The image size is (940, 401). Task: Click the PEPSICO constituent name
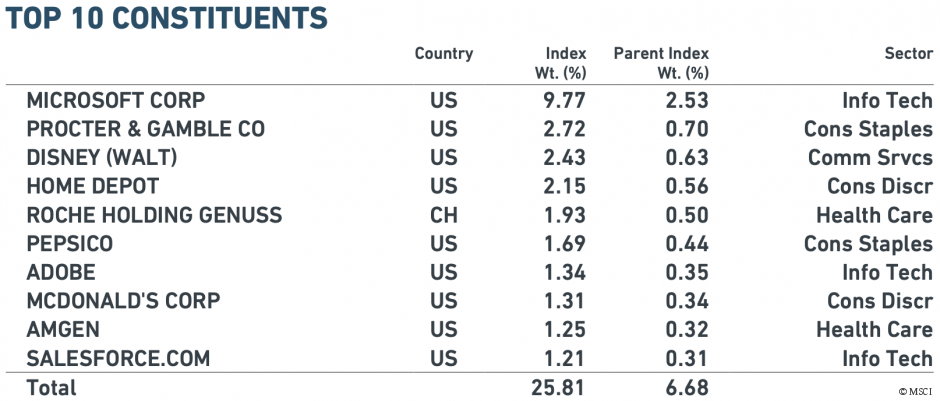tap(70, 244)
